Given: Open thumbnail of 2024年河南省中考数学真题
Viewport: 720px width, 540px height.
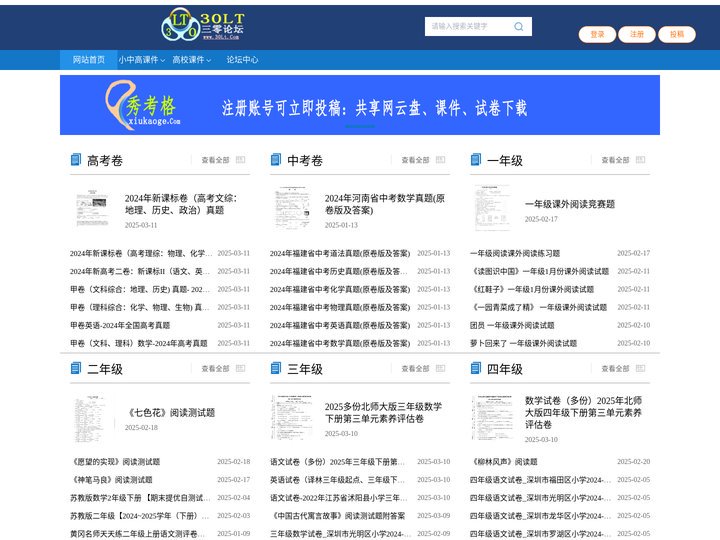Looking at the screenshot, I should click(x=292, y=208).
